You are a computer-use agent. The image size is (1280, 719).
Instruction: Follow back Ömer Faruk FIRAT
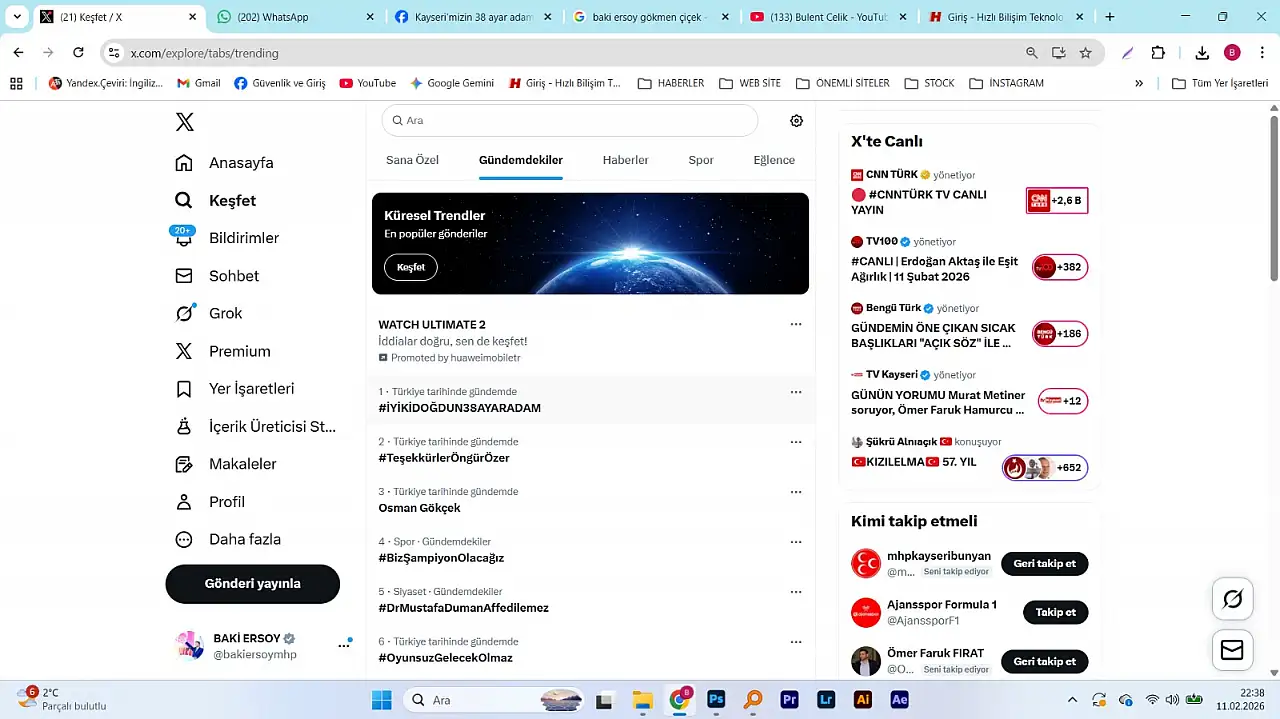pos(1044,661)
